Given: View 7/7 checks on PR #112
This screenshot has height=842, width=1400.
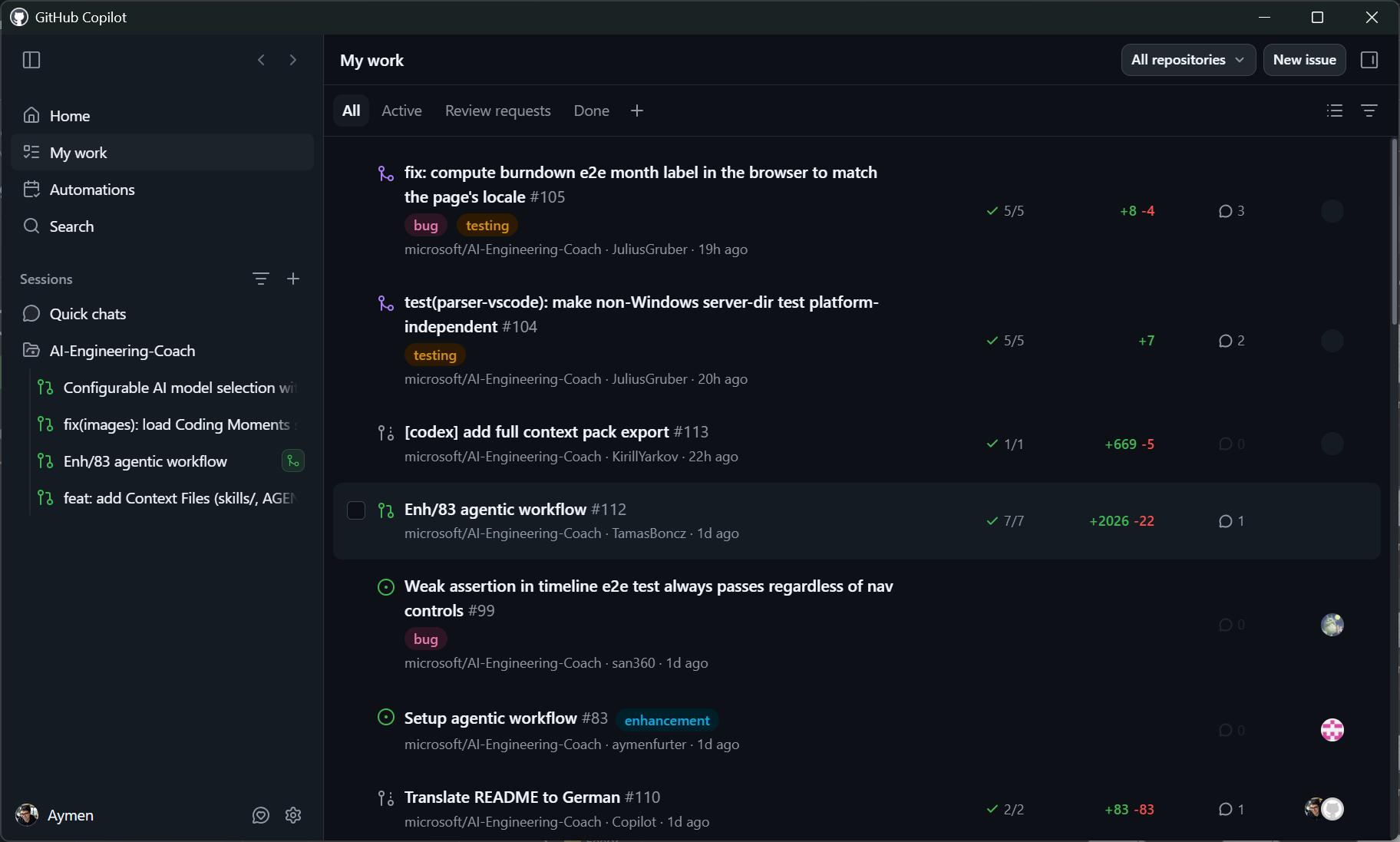Looking at the screenshot, I should point(1005,521).
